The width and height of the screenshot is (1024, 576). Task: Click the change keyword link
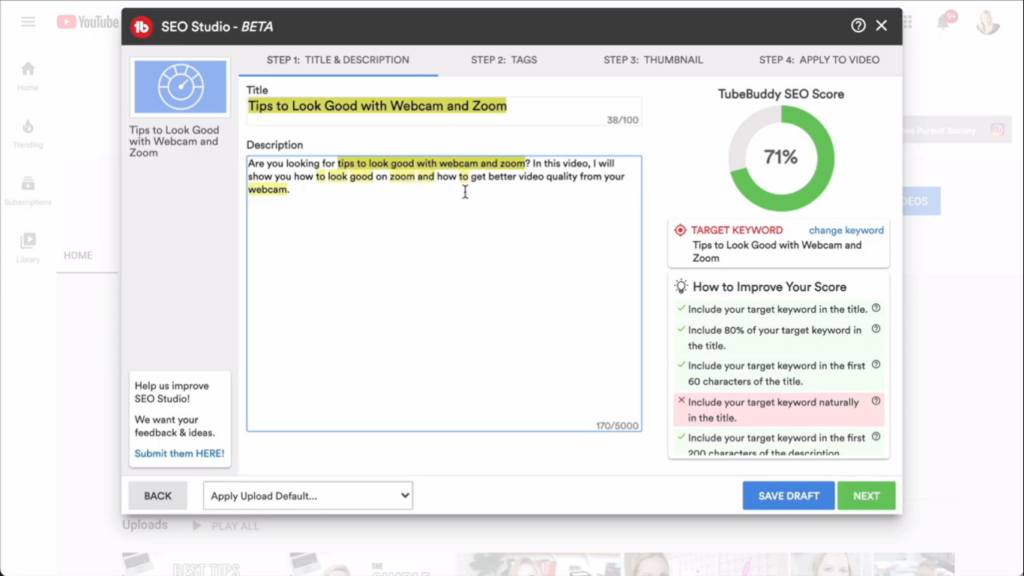click(846, 231)
